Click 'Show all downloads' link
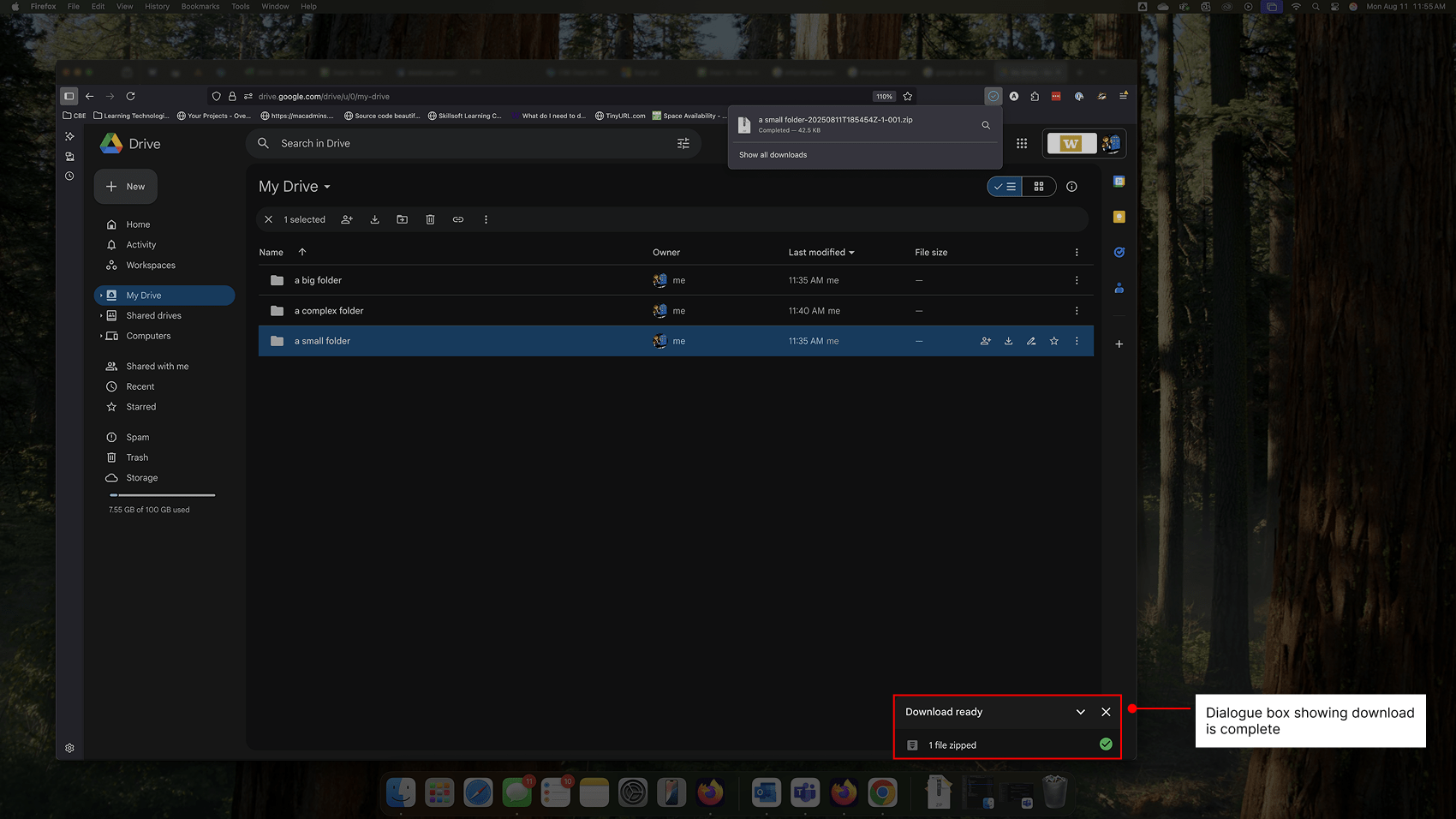The height and width of the screenshot is (819, 1456). 773,154
